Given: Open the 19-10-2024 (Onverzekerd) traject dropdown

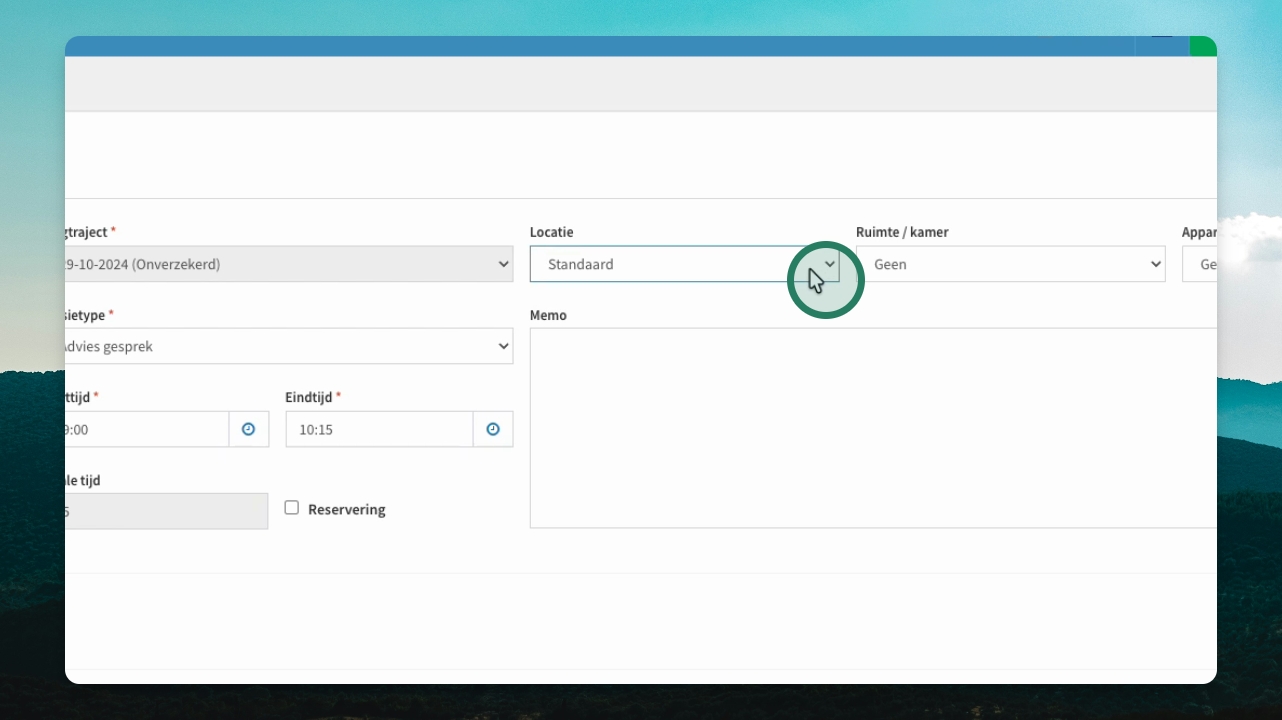Looking at the screenshot, I should click(289, 264).
